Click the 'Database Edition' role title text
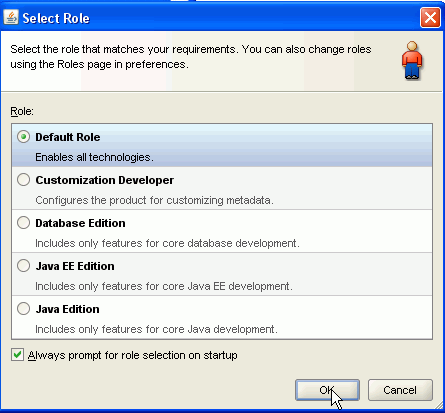445x413 pixels. 80,223
